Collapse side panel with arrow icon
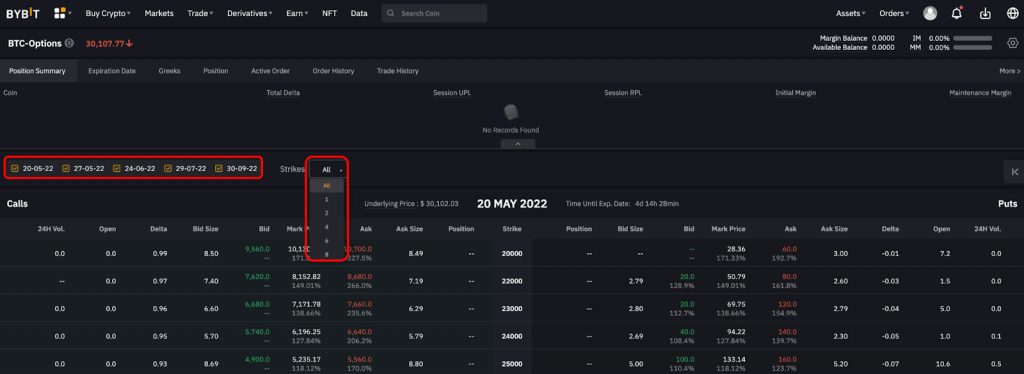The image size is (1024, 374). [1014, 172]
